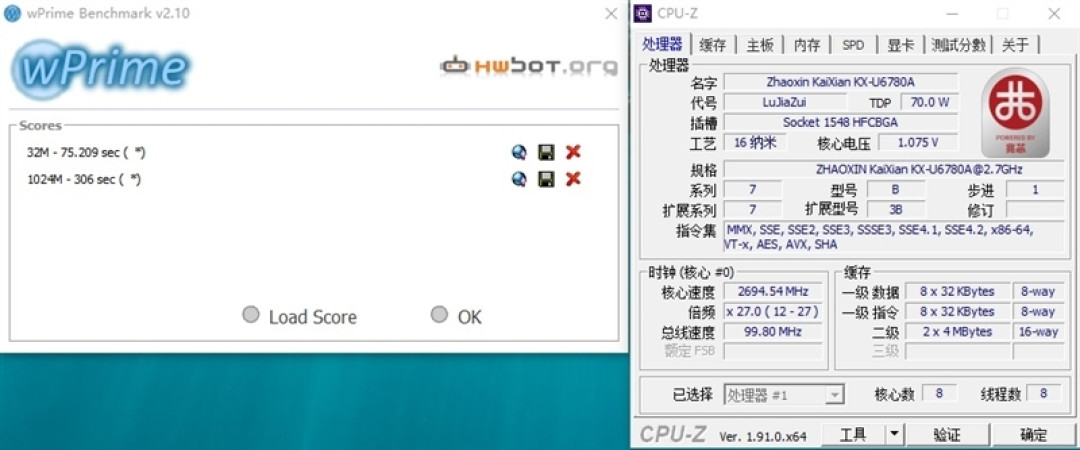This screenshot has height=450, width=1080.
Task: Click the 步进 value field
Action: [x=1035, y=190]
